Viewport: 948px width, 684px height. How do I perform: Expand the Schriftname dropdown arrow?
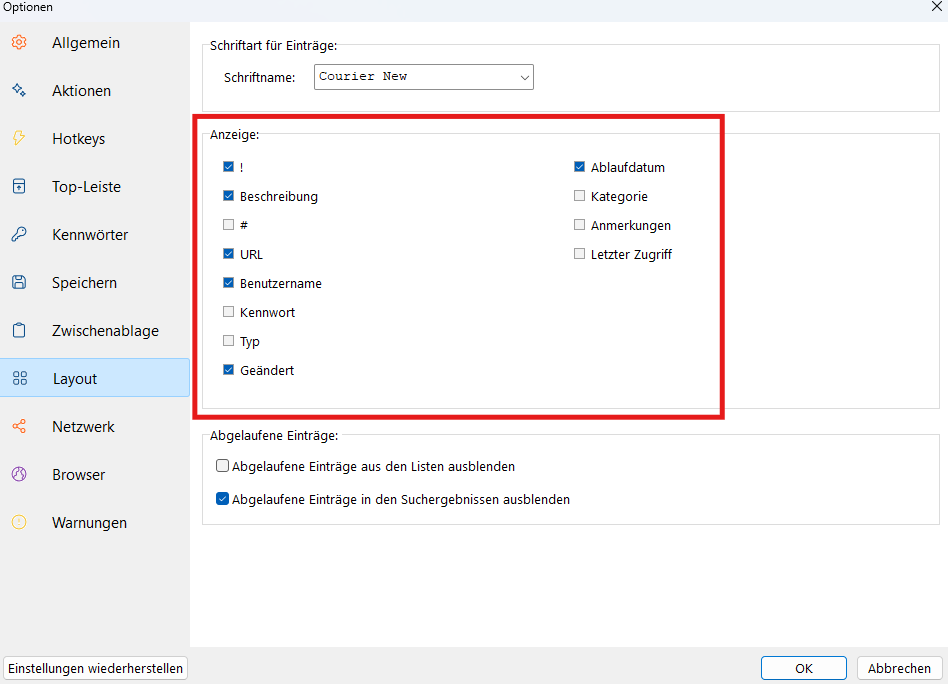pos(524,77)
